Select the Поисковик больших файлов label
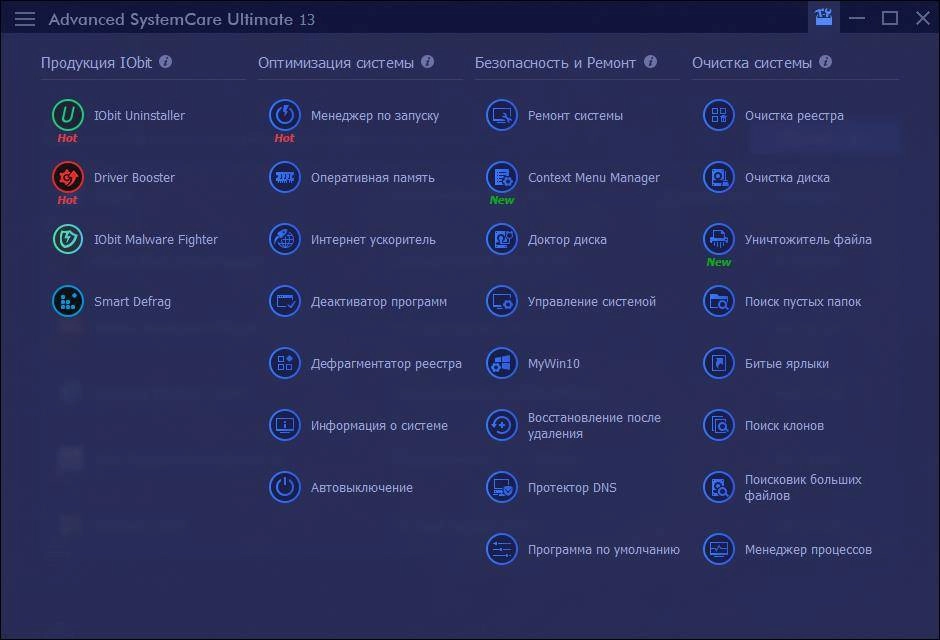The width and height of the screenshot is (940, 640). coord(803,487)
